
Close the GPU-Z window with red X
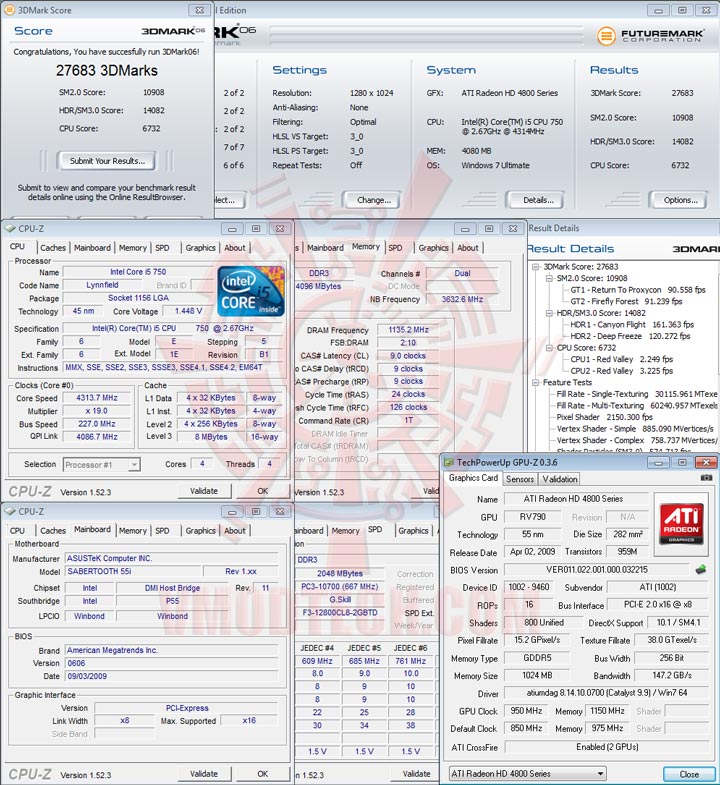(706, 463)
